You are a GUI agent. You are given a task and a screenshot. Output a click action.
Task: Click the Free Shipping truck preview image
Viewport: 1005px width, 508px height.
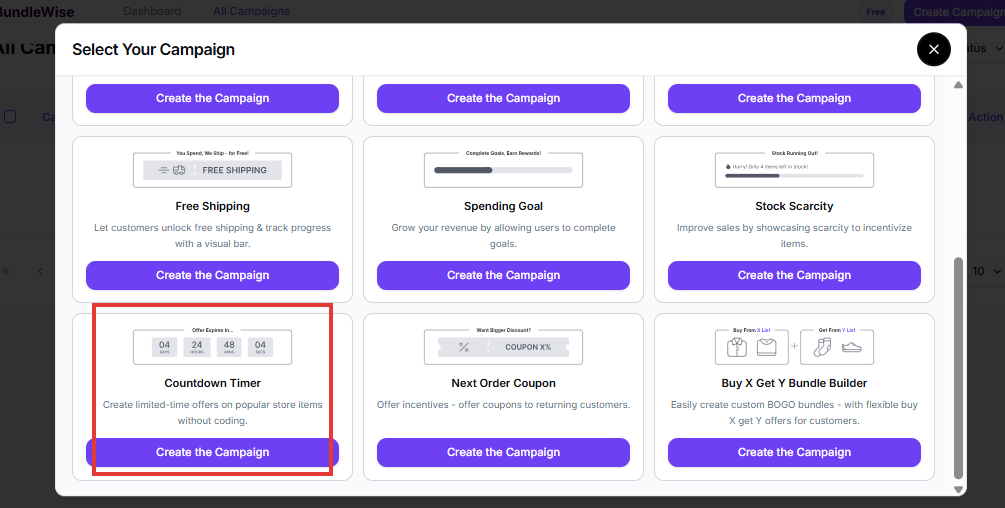tap(212, 169)
